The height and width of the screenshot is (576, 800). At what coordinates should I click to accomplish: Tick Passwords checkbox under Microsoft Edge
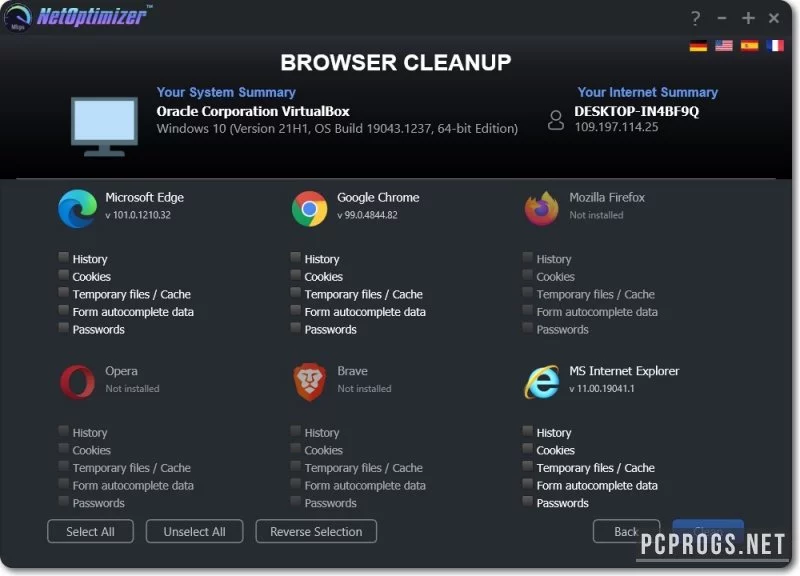coord(63,327)
